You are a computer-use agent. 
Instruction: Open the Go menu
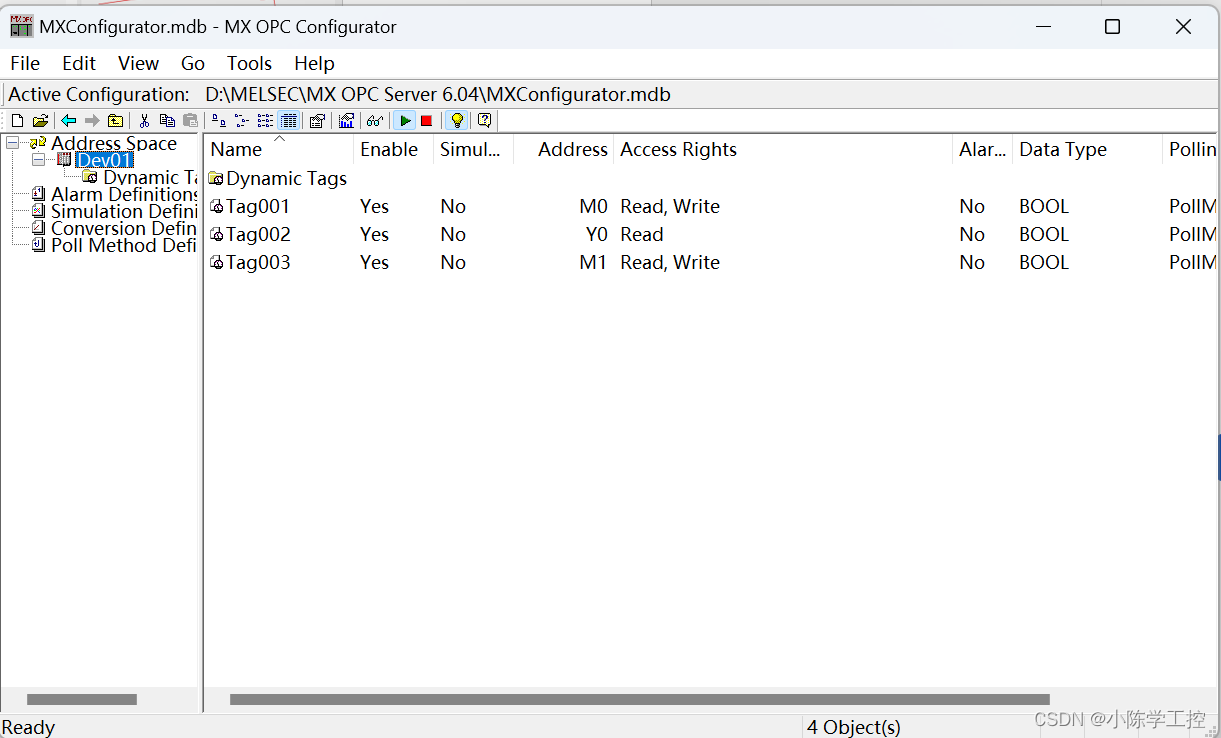(193, 63)
